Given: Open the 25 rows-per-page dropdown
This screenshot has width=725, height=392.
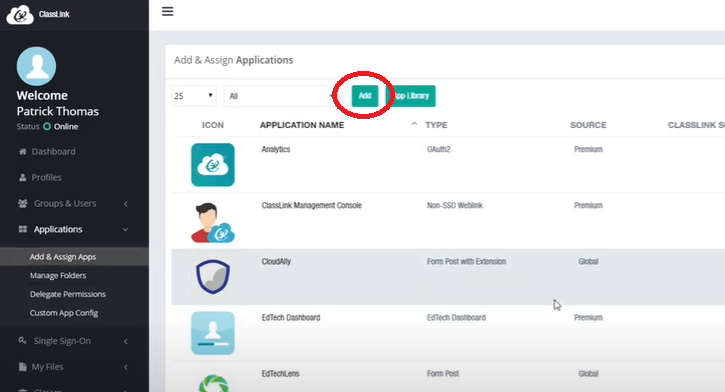Looking at the screenshot, I should point(194,96).
